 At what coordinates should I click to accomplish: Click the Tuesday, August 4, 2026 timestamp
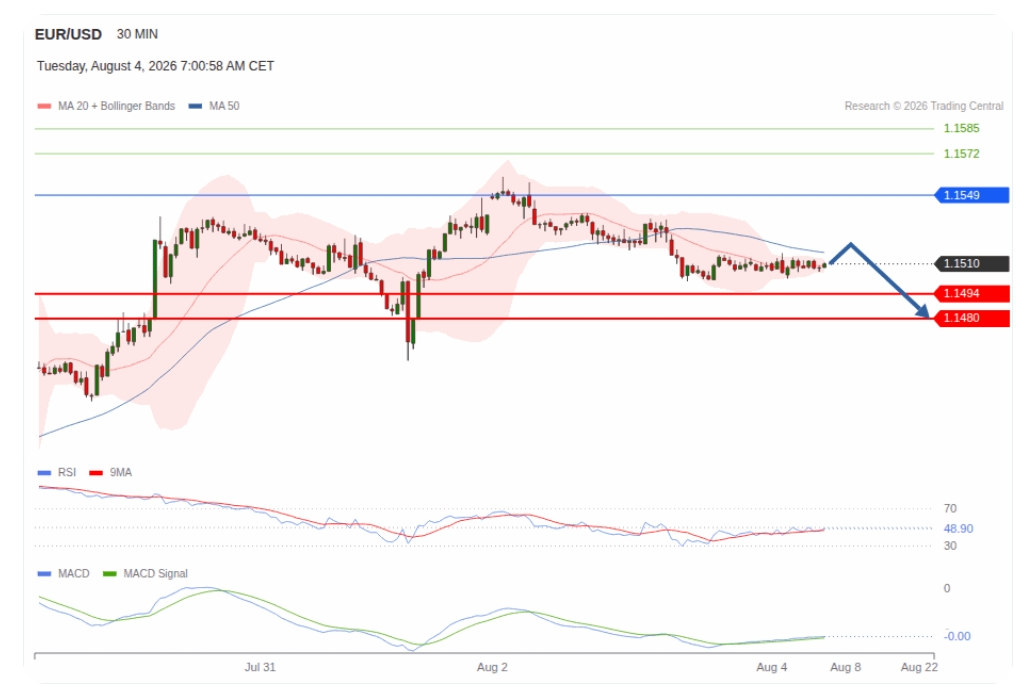pyautogui.click(x=155, y=66)
